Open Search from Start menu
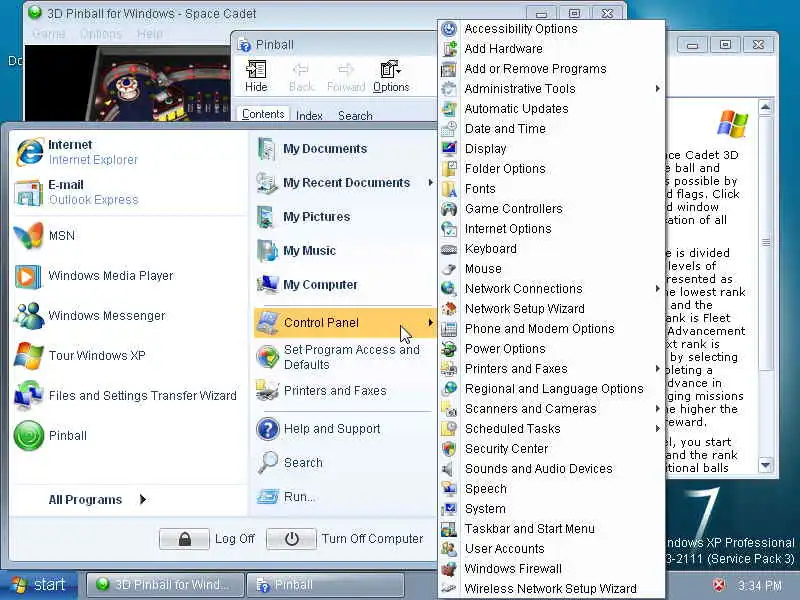The height and width of the screenshot is (600, 800). click(345, 463)
